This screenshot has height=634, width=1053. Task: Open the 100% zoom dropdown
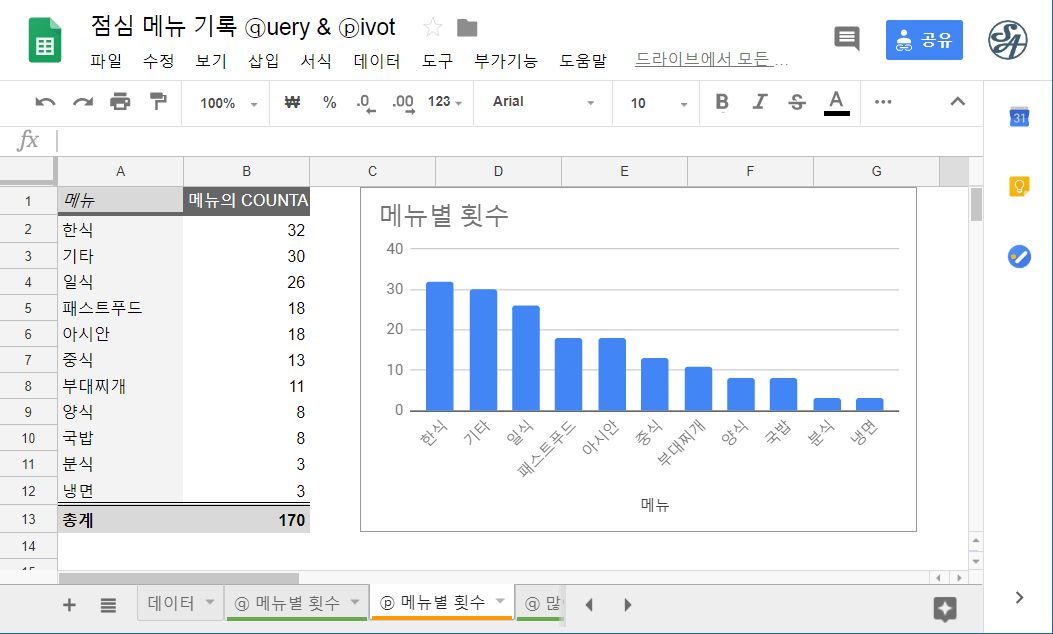coord(224,101)
